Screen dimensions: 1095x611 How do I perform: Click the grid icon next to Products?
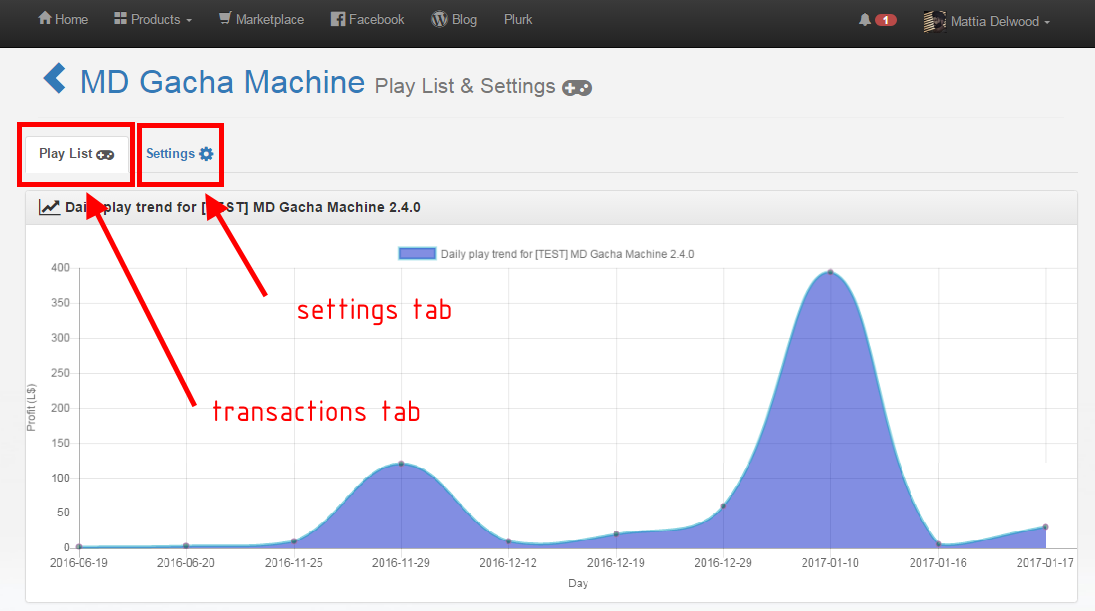point(122,18)
